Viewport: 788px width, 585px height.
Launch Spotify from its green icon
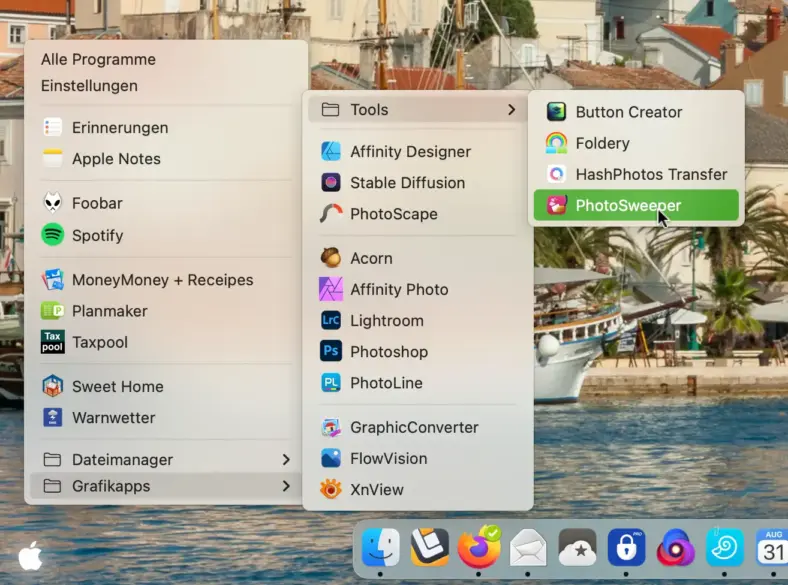point(53,235)
